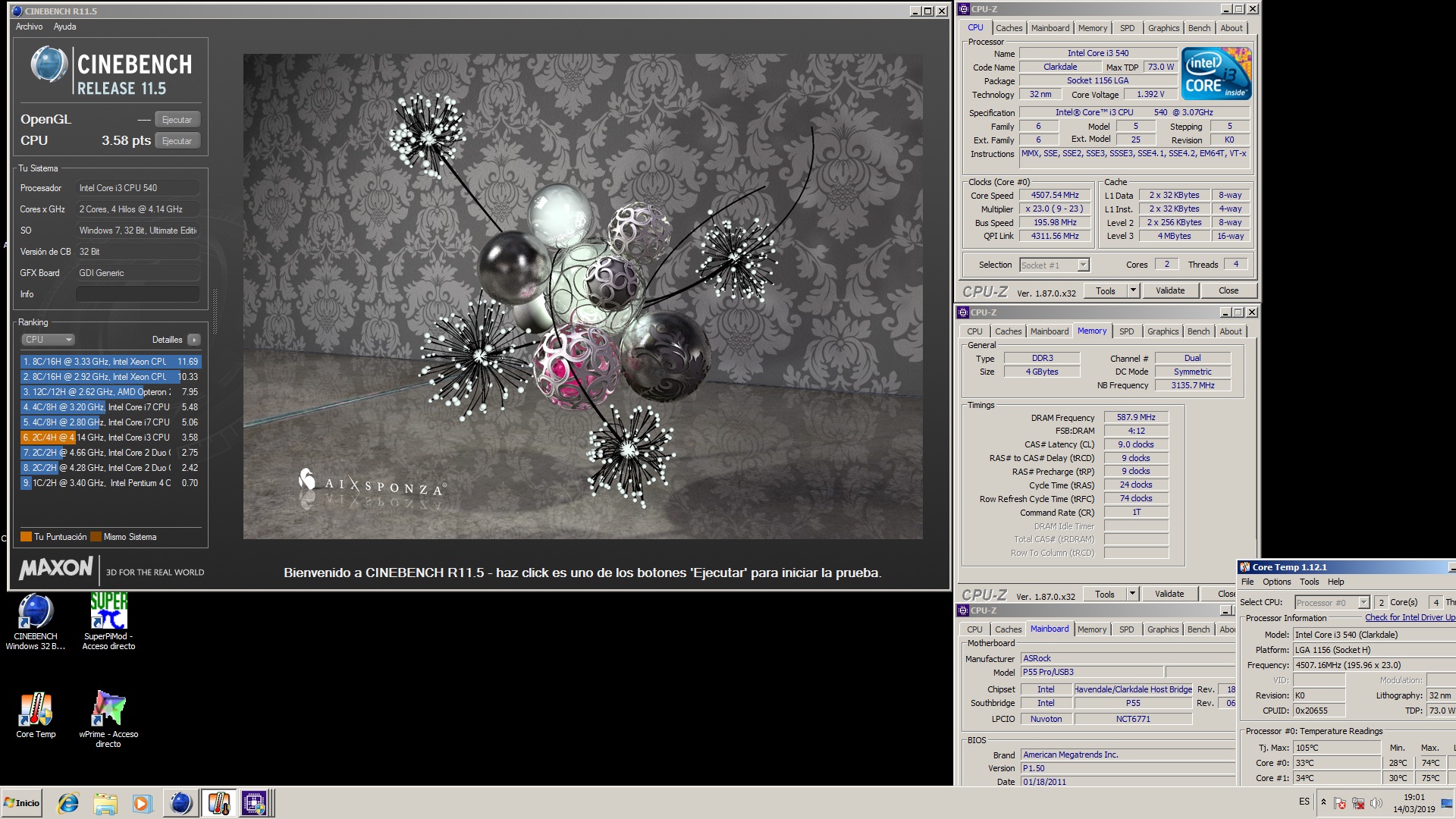Switch to Cinebench via its taskbar button

180,803
